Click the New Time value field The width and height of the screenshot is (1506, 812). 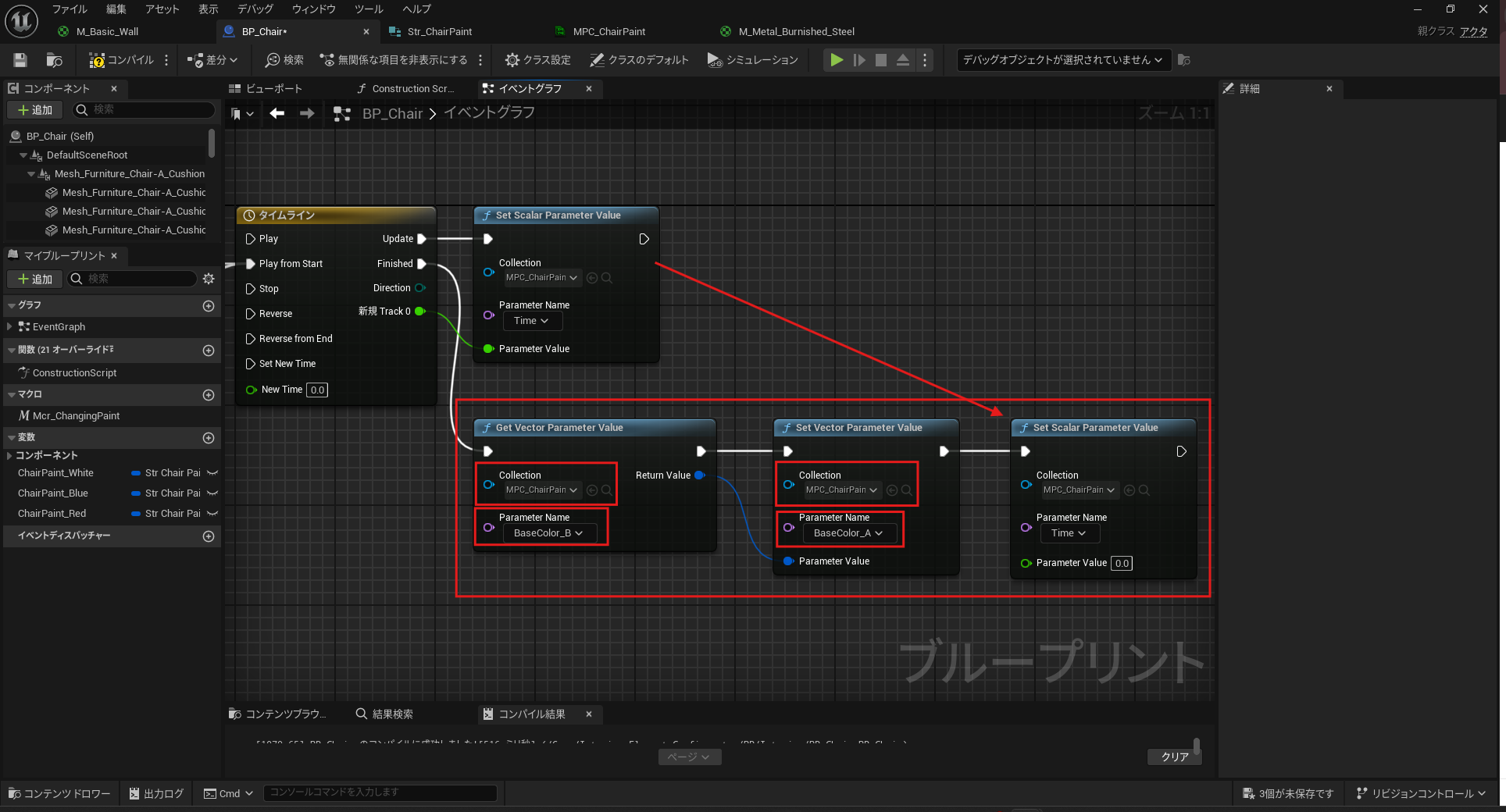coord(317,390)
